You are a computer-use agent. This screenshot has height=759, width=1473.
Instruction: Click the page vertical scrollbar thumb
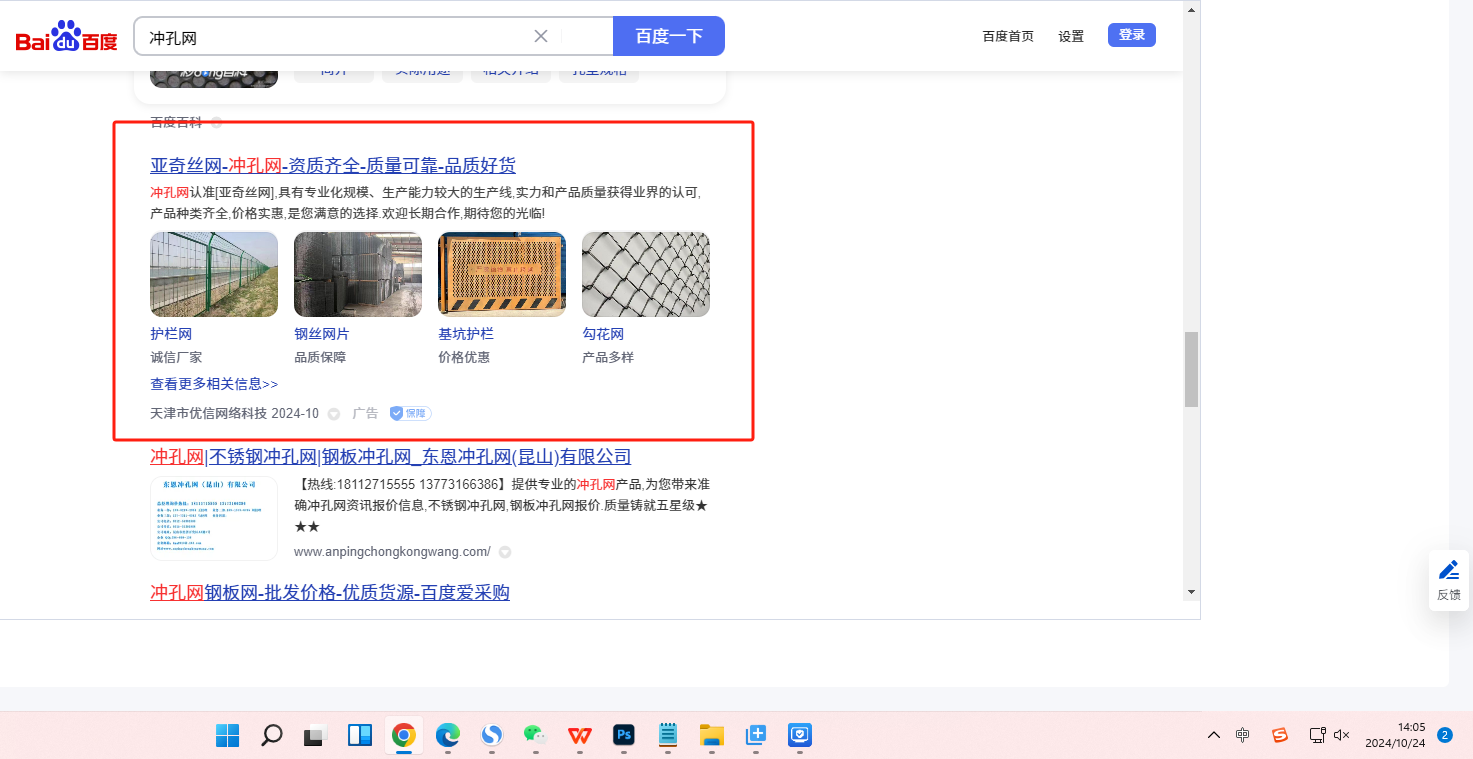(x=1191, y=370)
